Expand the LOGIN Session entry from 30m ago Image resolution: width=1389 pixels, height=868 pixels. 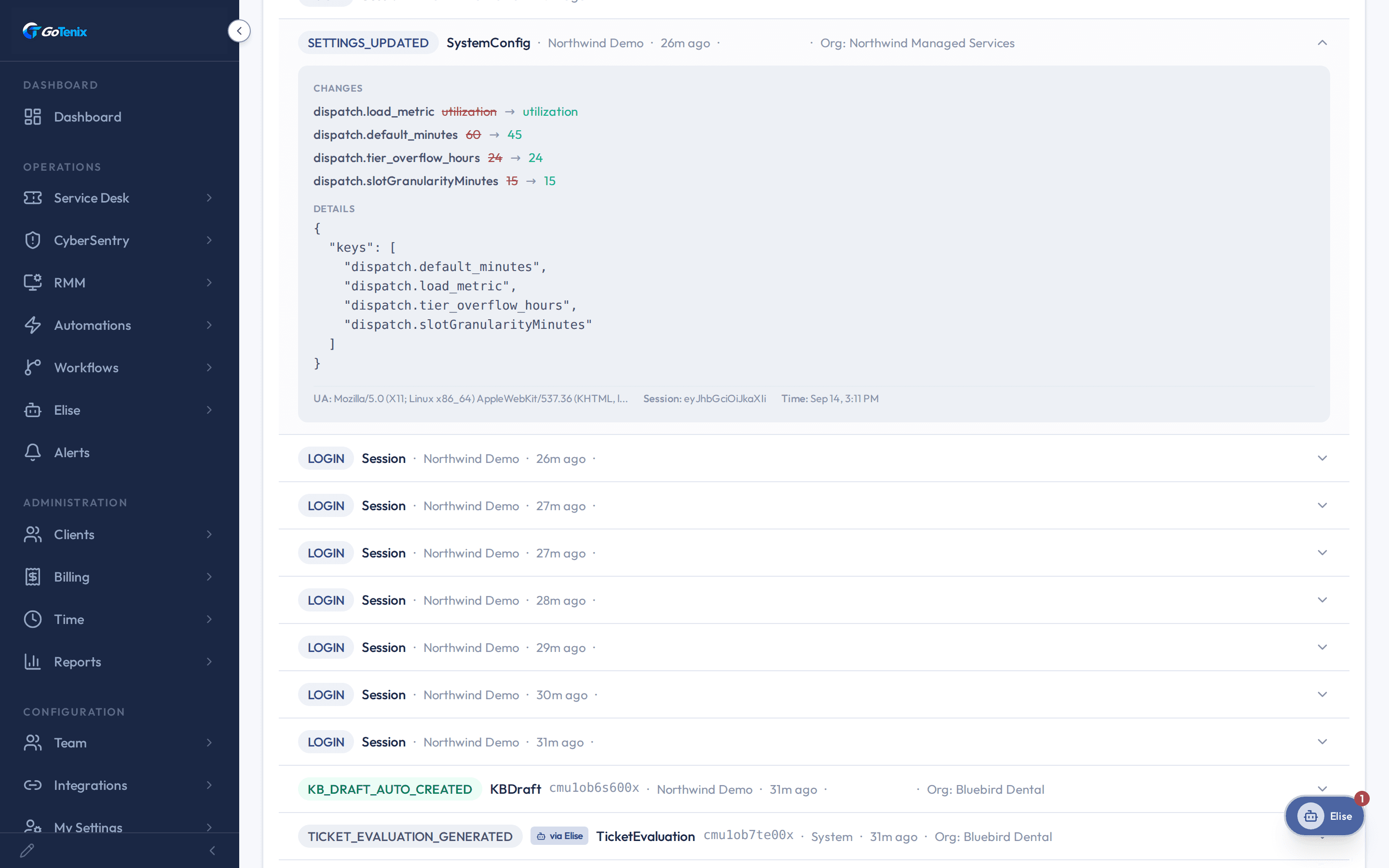1322,694
